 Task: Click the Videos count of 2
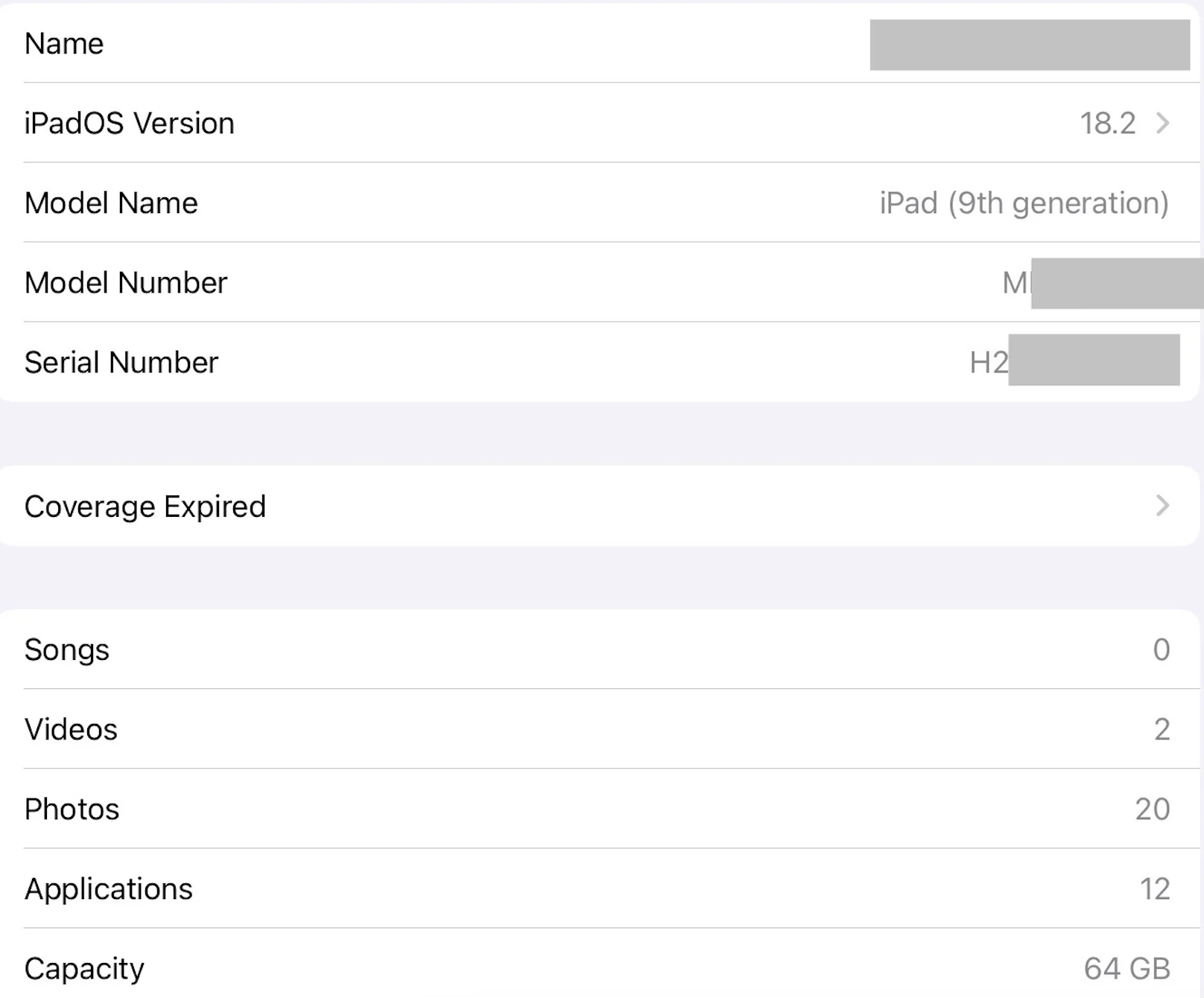pos(1162,729)
